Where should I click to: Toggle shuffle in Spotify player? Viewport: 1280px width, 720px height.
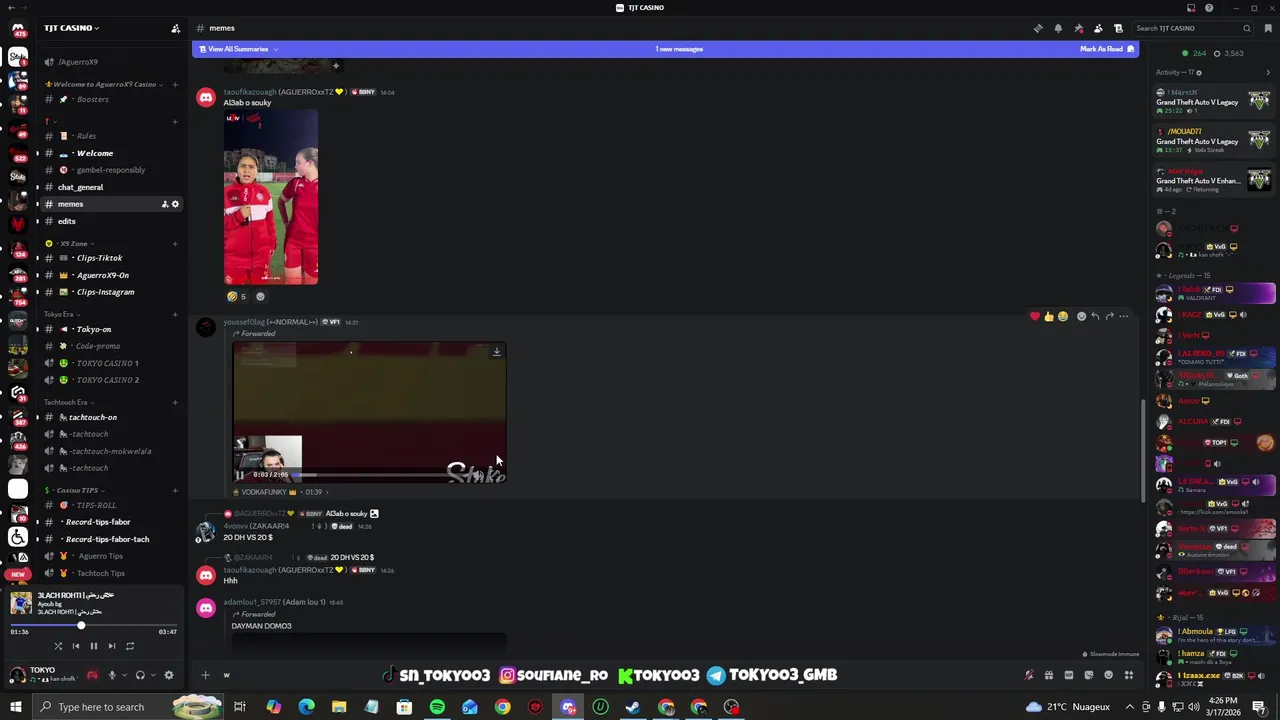[x=58, y=646]
